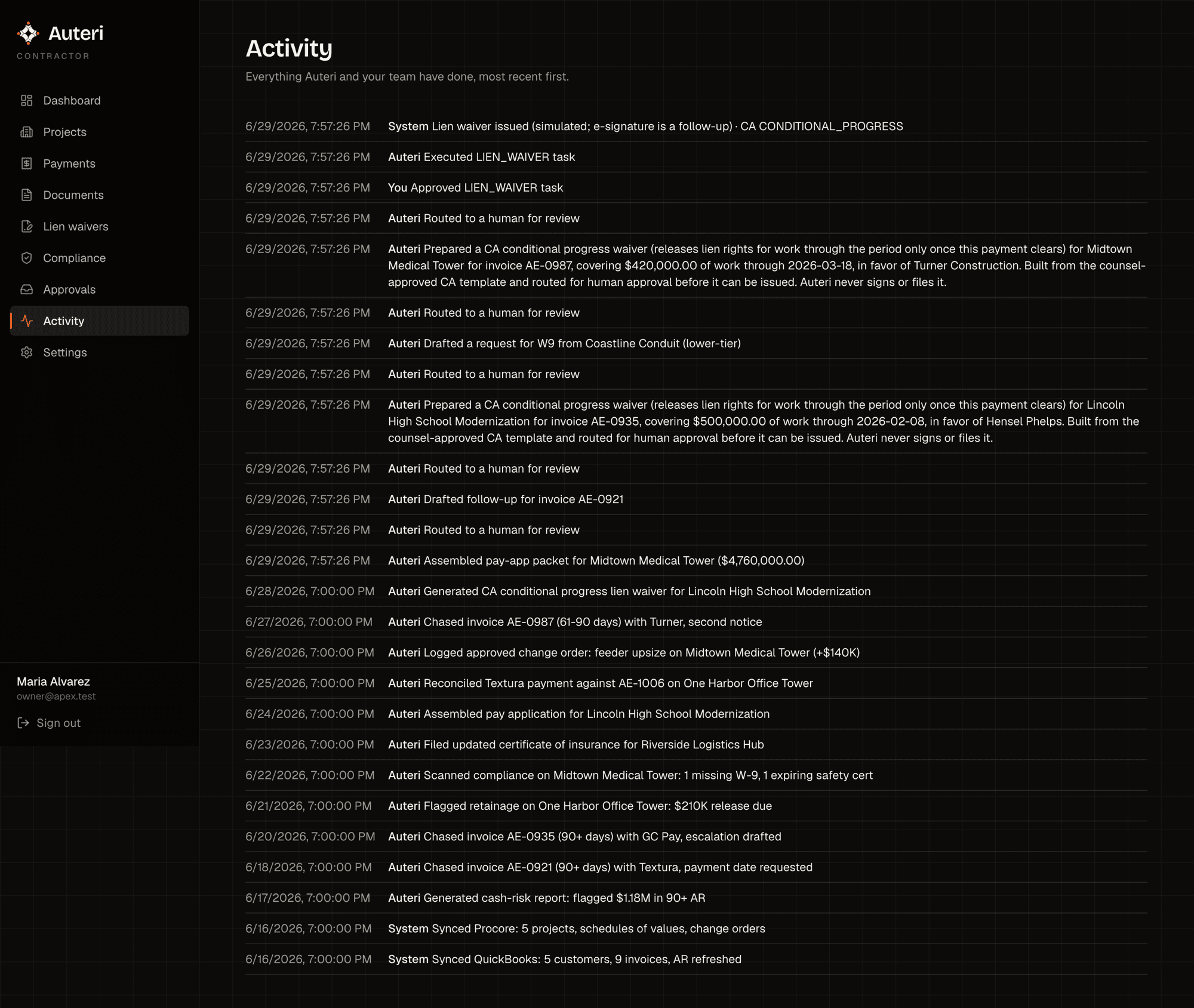1194x1008 pixels.
Task: Click the Activity pulse icon
Action: tap(27, 321)
